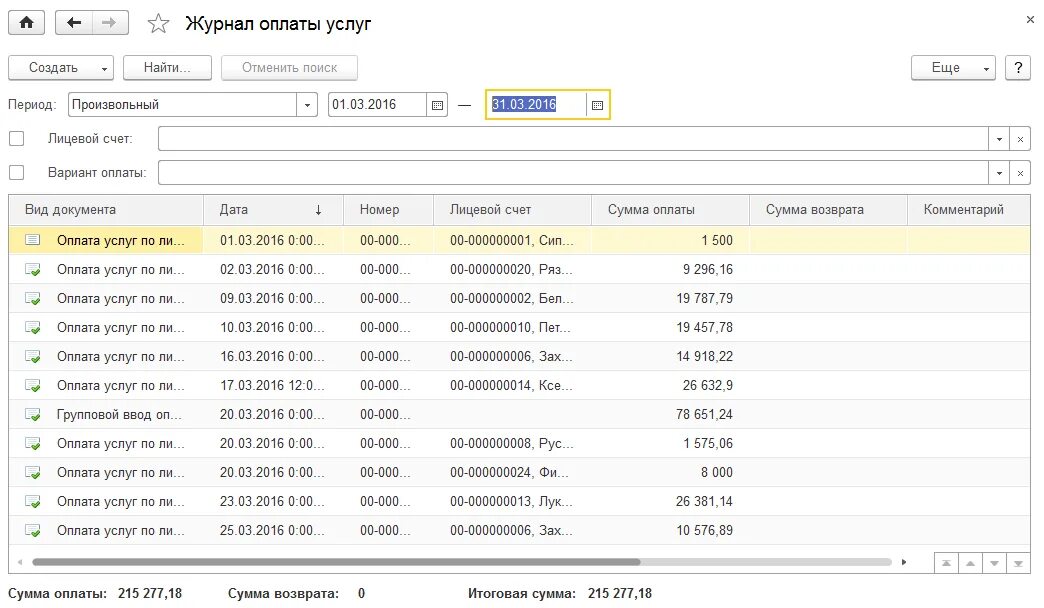This screenshot has width=1044, height=608.
Task: Click posted-document icon for the 1 575,06 row
Action: (33, 444)
